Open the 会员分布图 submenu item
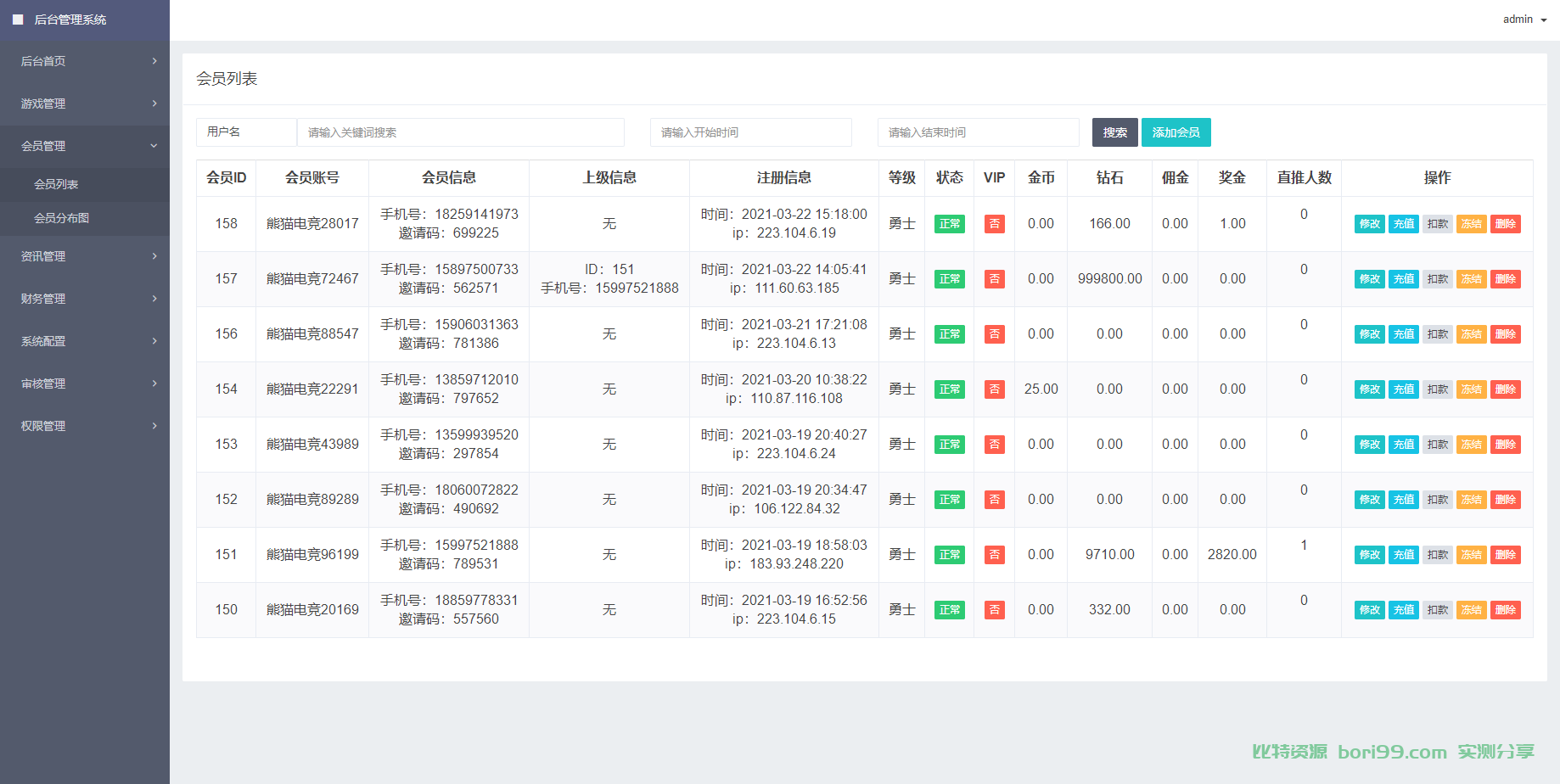 click(x=85, y=218)
